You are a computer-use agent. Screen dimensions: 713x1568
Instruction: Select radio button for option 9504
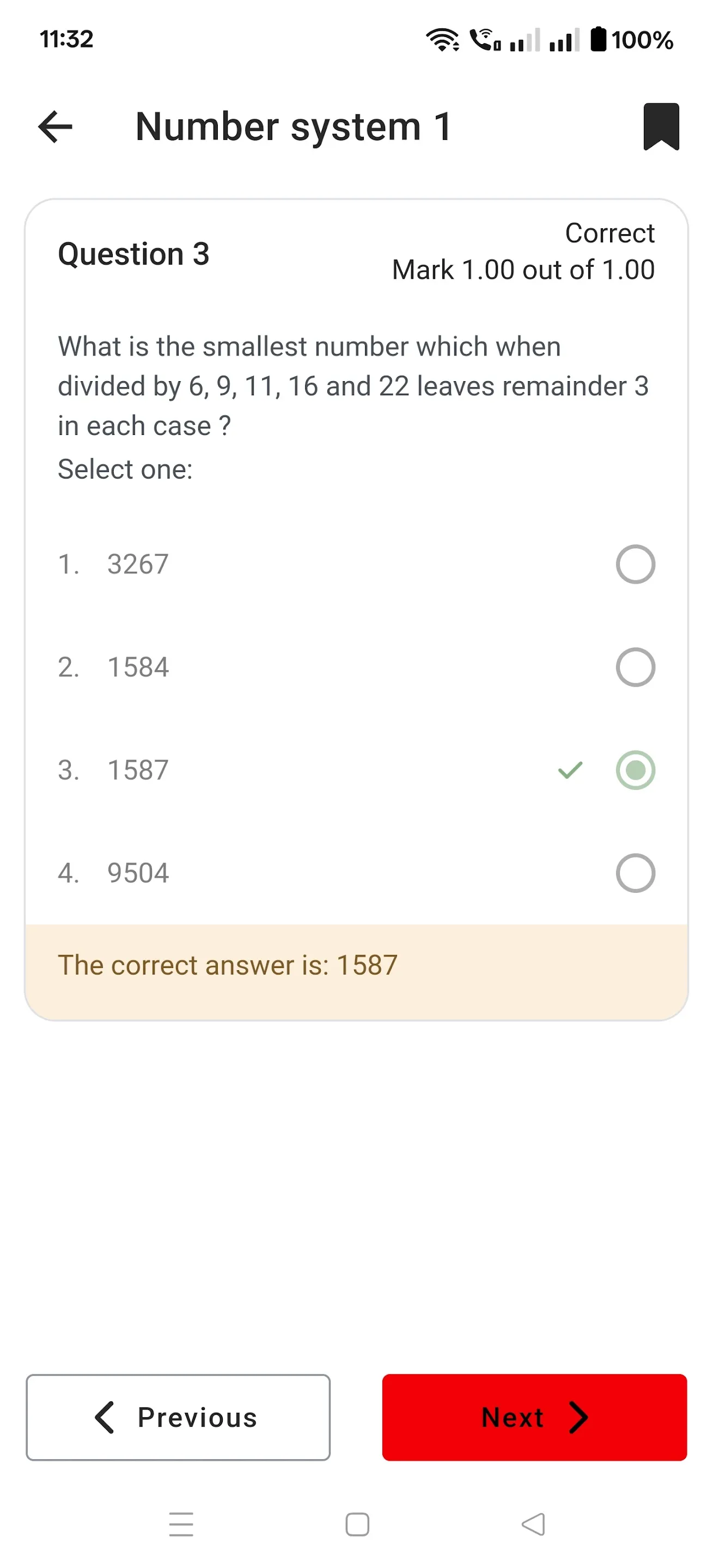pyautogui.click(x=635, y=873)
